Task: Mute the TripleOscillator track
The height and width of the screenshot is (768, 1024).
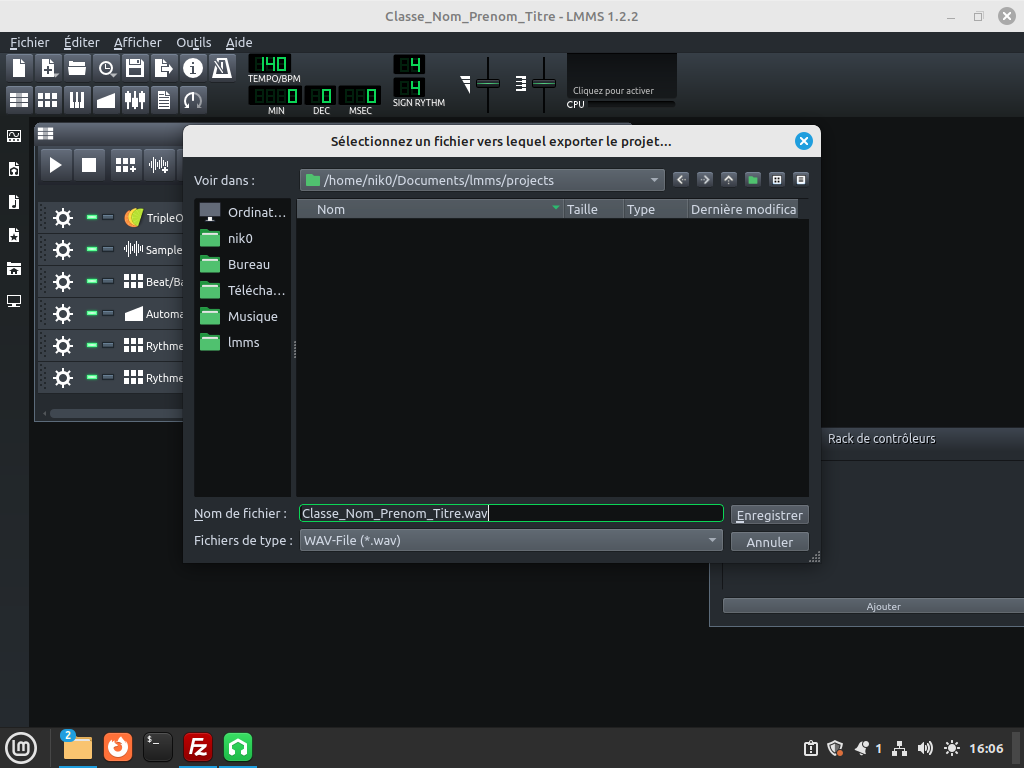Action: point(92,217)
